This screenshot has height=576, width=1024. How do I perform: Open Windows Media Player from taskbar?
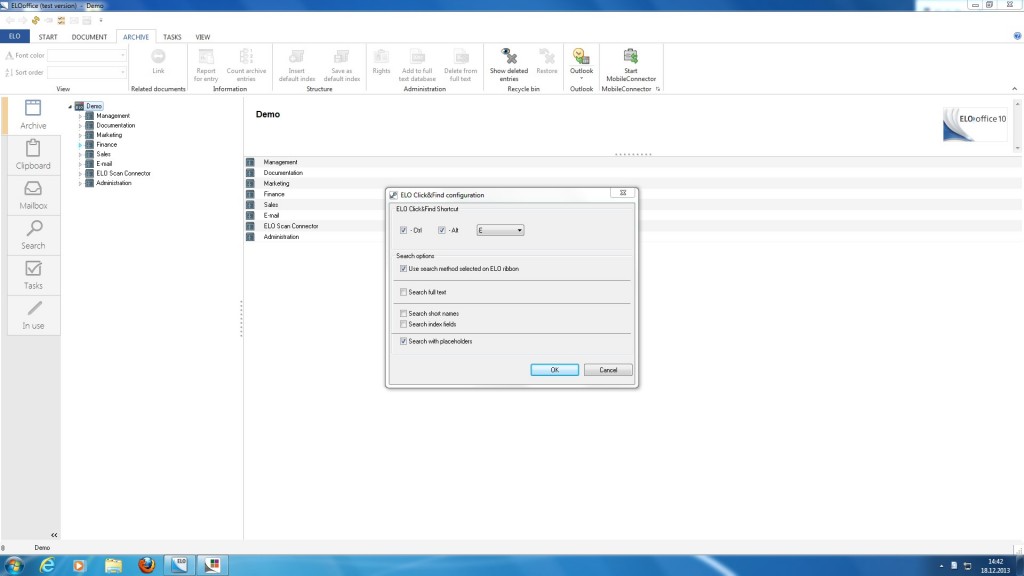[80, 565]
